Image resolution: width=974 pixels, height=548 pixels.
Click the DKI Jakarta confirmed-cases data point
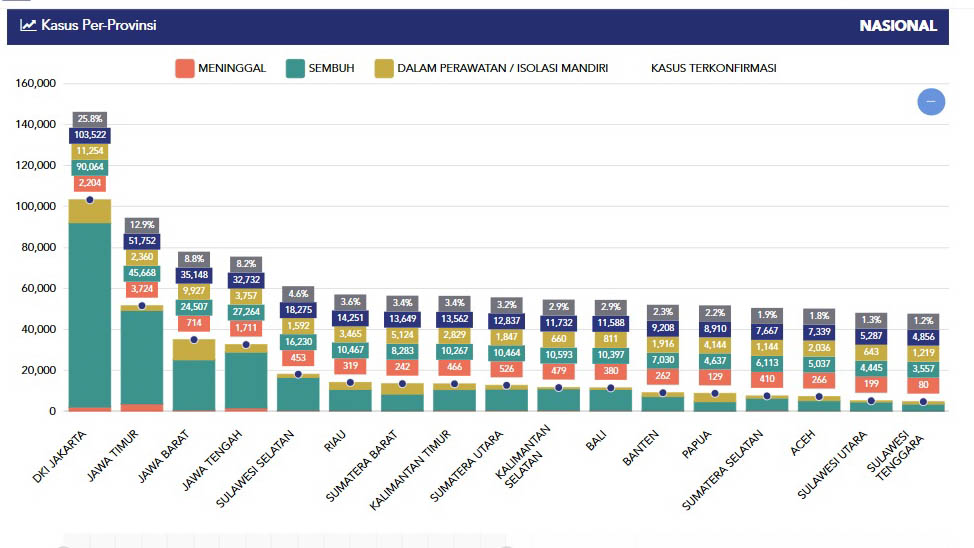(90, 200)
